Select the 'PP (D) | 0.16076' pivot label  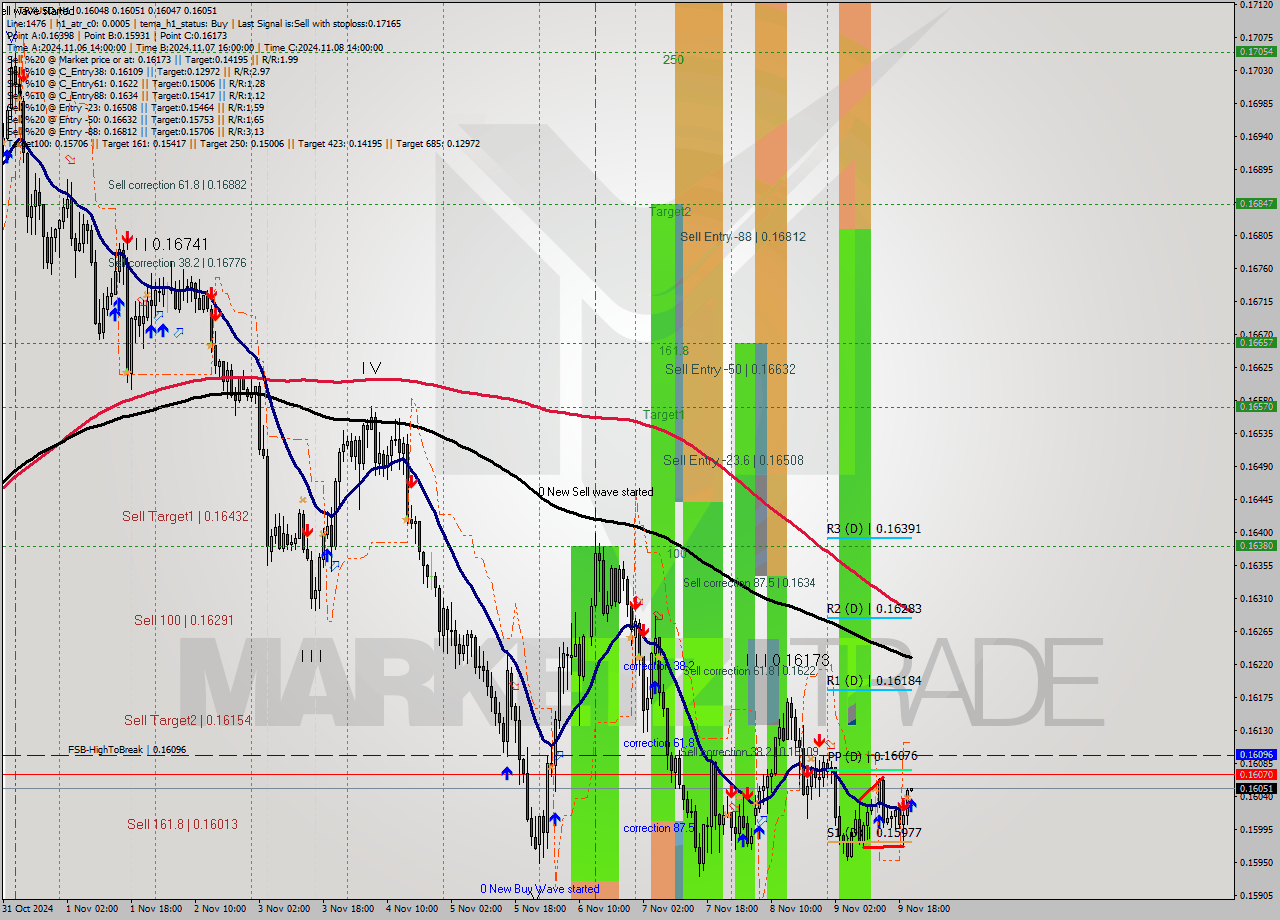click(872, 756)
